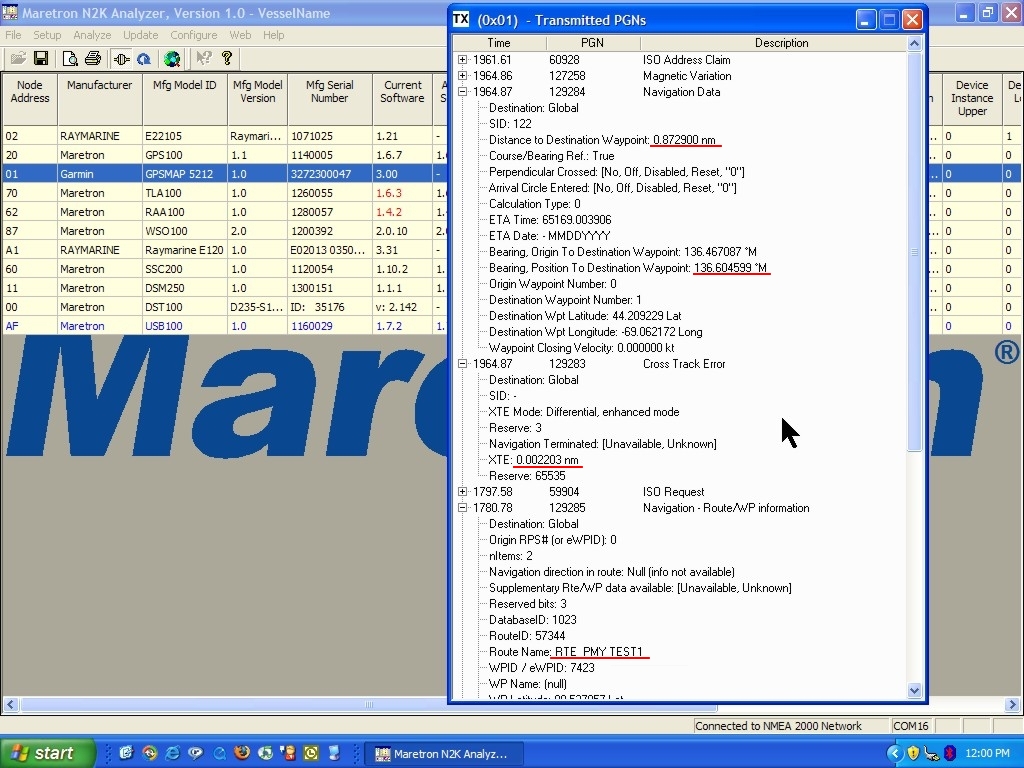Expand the 60928 ISO Address Claim row
The height and width of the screenshot is (768, 1024).
(462, 59)
